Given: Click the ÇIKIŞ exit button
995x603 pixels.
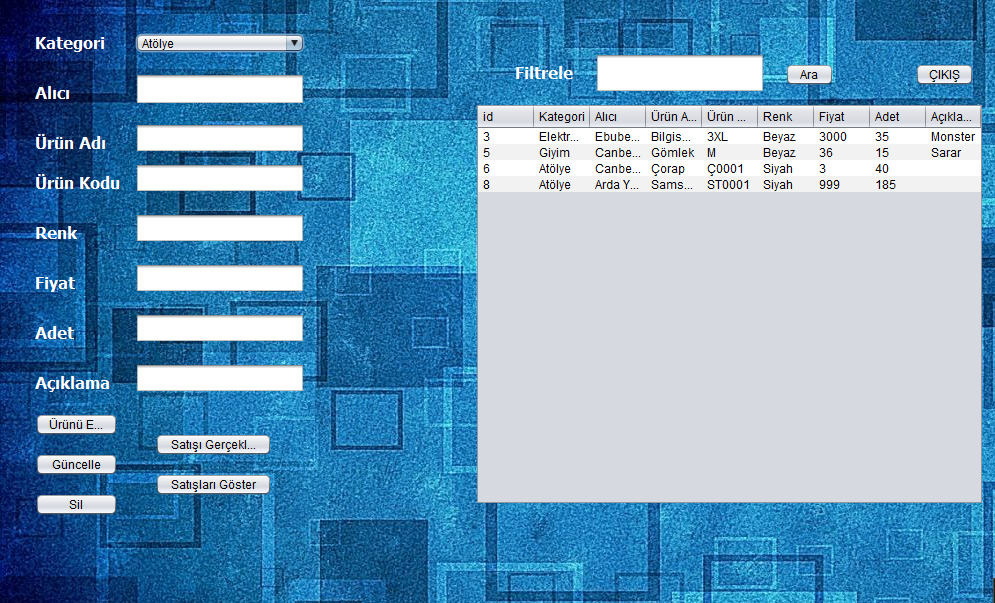Looking at the screenshot, I should pyautogui.click(x=944, y=75).
